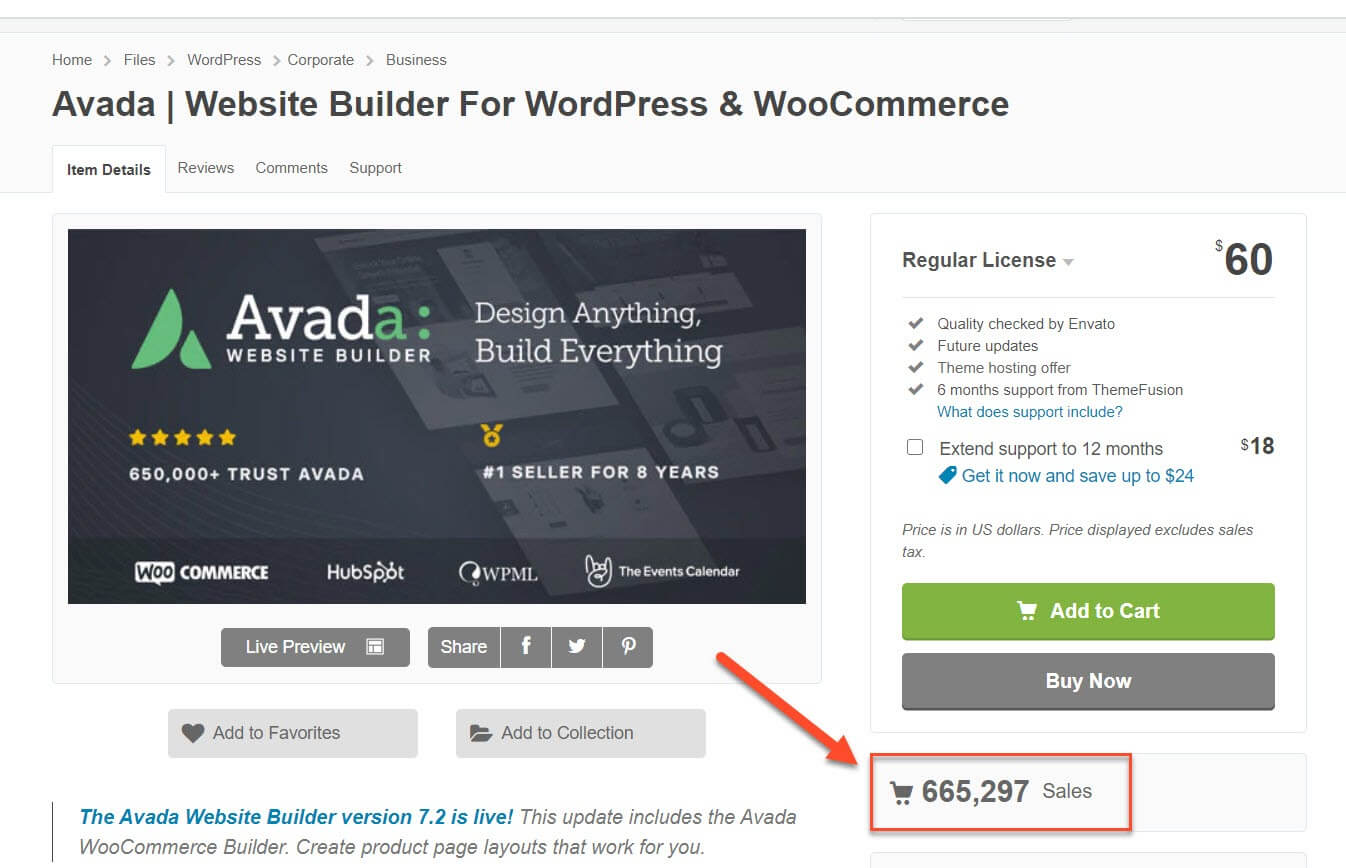Expand the Regular License dropdown arrow
1346x868 pixels.
coord(1068,262)
